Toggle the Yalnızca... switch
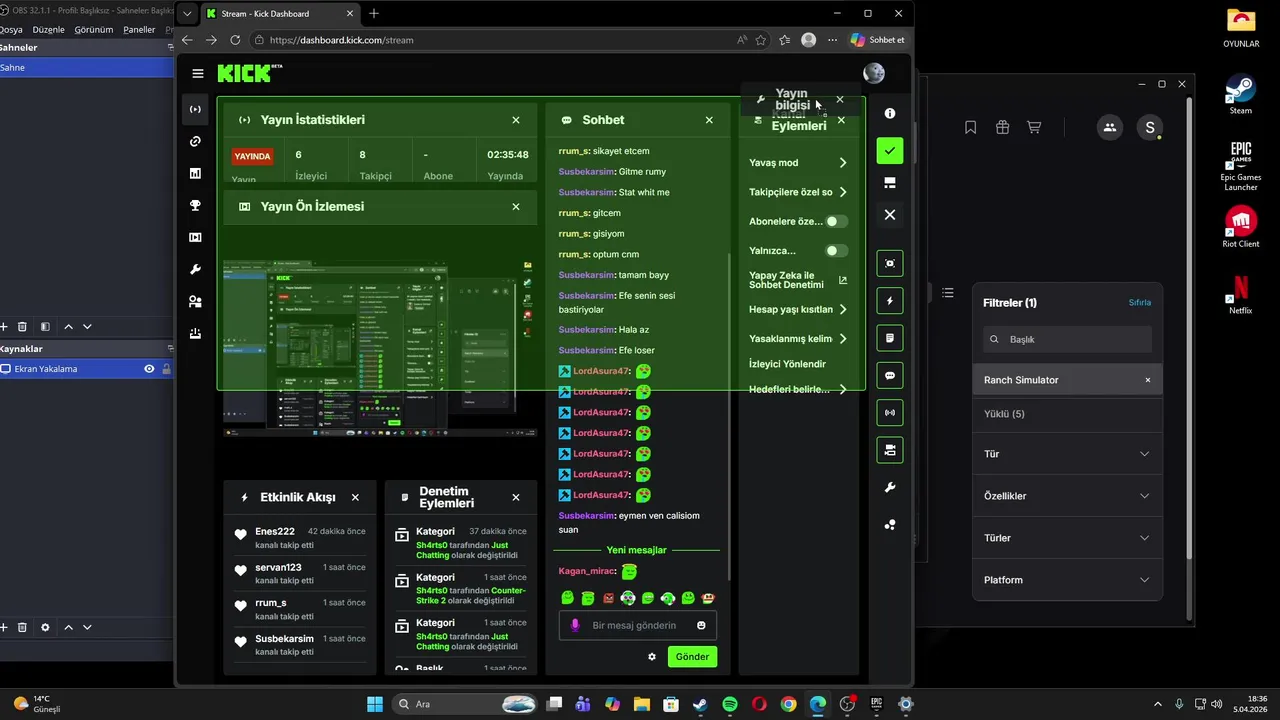 click(x=836, y=251)
